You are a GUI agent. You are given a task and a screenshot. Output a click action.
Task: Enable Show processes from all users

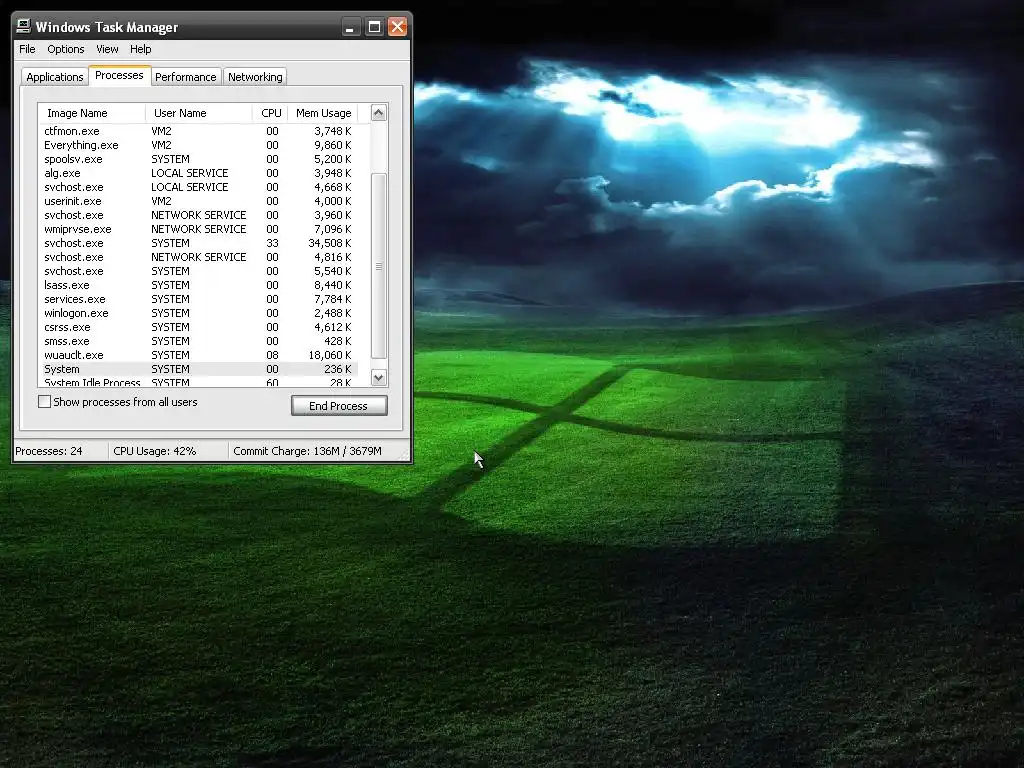(44, 402)
